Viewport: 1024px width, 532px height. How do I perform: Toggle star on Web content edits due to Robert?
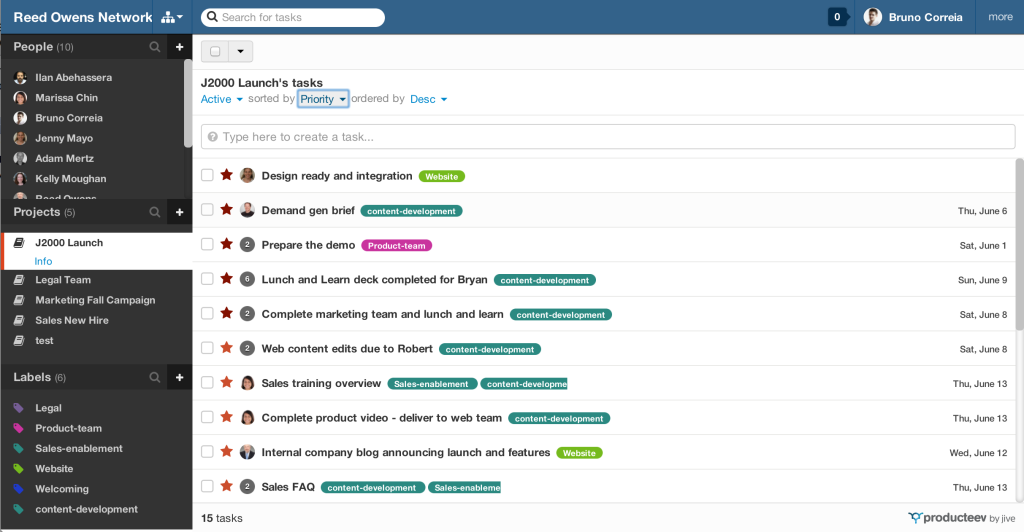(x=227, y=348)
